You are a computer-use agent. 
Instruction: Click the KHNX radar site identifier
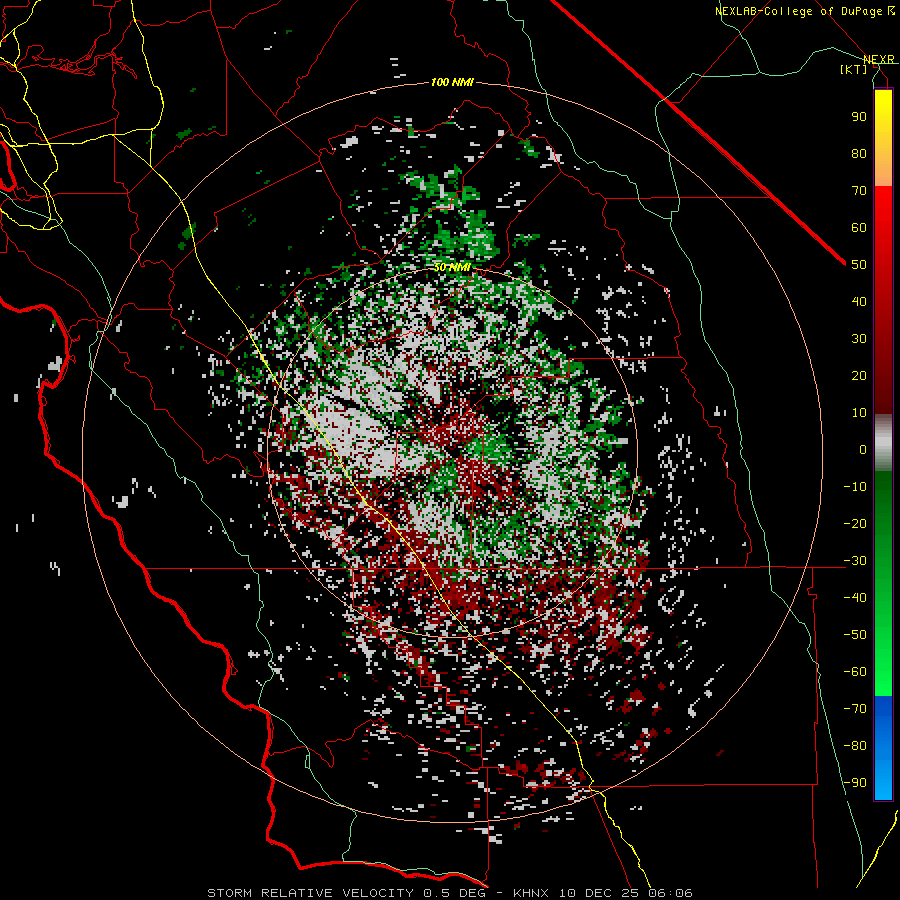click(531, 893)
